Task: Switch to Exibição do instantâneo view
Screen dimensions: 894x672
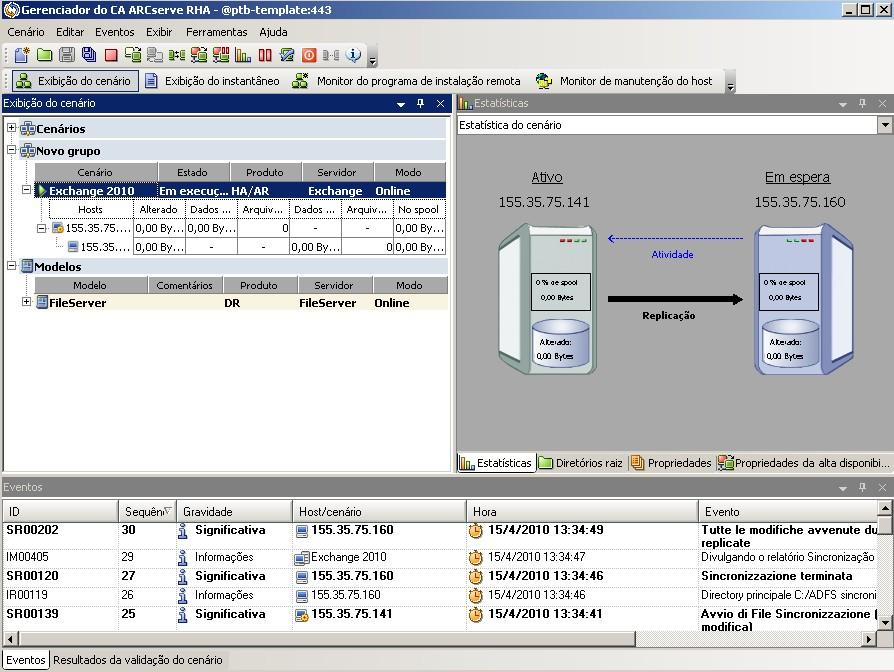Action: 211,81
